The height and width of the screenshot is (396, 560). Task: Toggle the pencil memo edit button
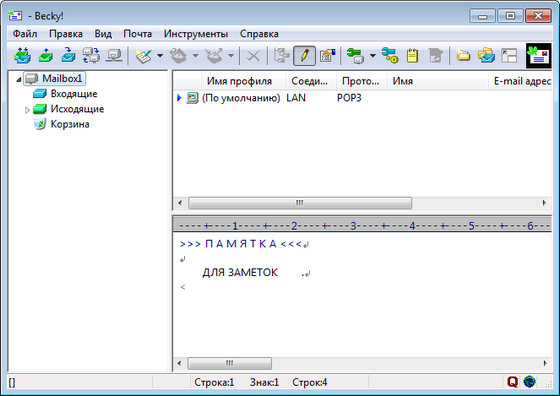click(x=304, y=56)
